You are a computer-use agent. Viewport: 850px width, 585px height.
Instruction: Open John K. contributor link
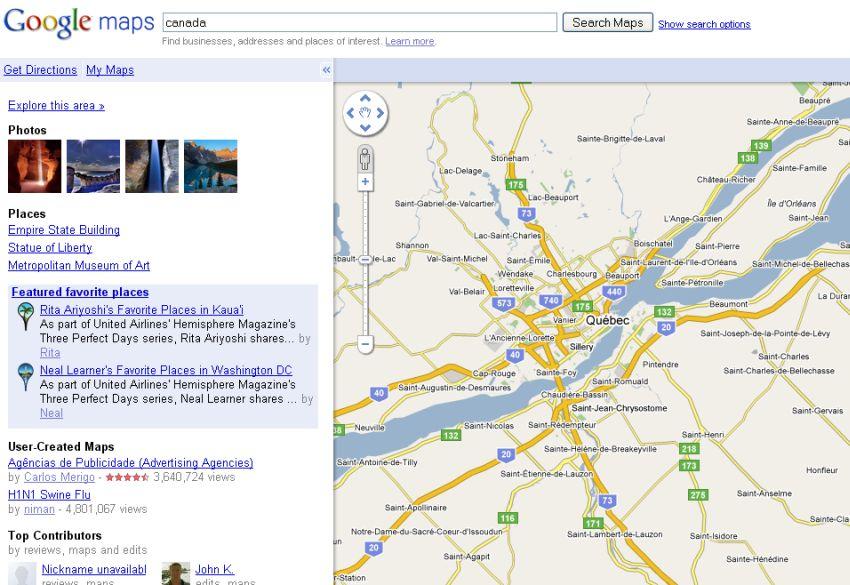click(x=215, y=570)
